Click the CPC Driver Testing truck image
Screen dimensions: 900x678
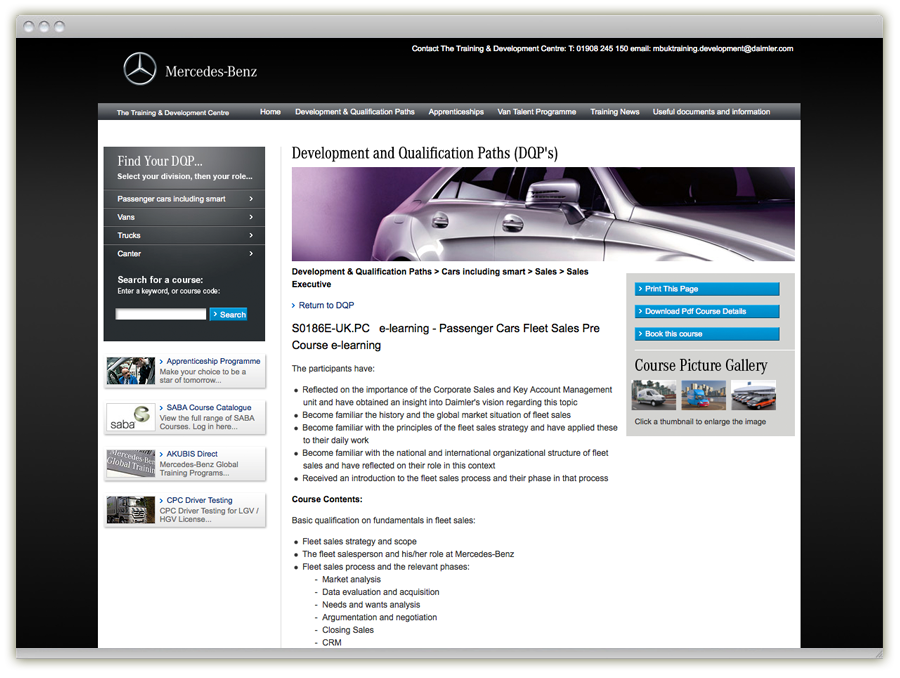(x=131, y=510)
